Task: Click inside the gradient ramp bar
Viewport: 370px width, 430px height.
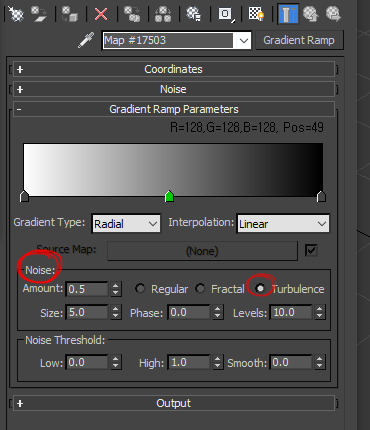Action: [173, 169]
